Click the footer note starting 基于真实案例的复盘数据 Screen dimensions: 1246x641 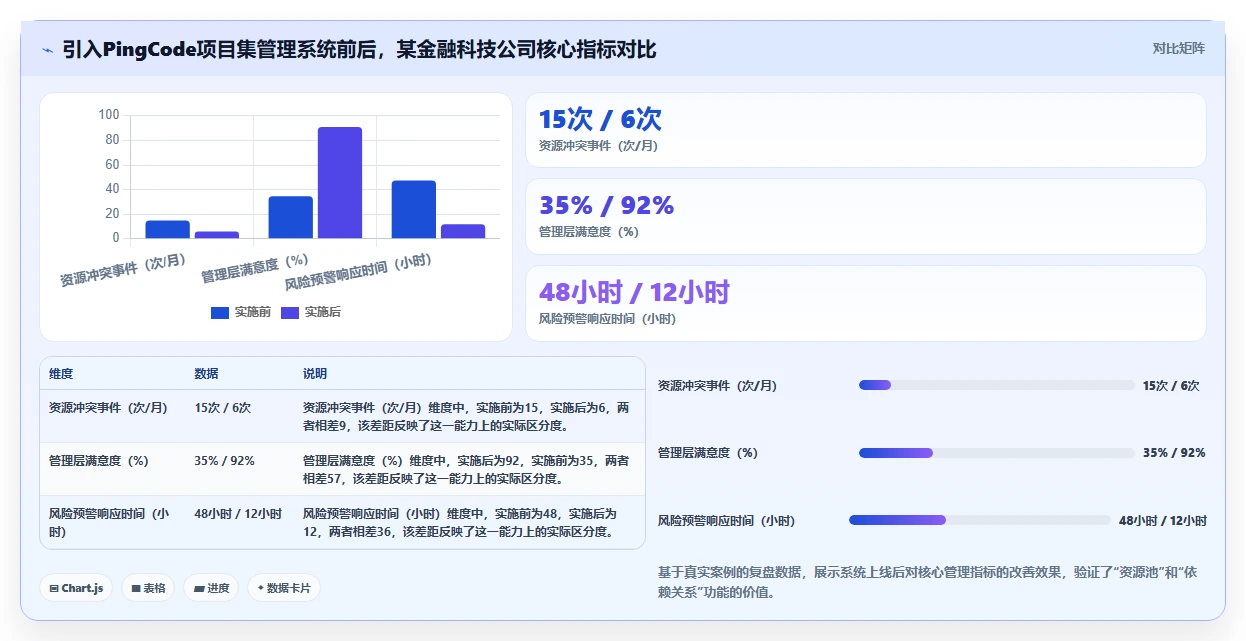(x=926, y=582)
